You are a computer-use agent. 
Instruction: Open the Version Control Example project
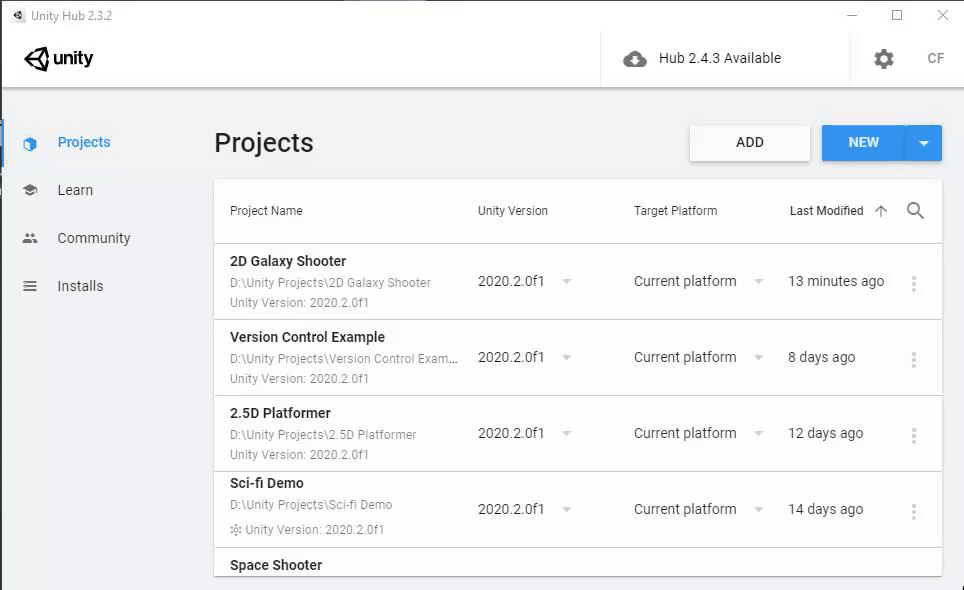point(307,337)
